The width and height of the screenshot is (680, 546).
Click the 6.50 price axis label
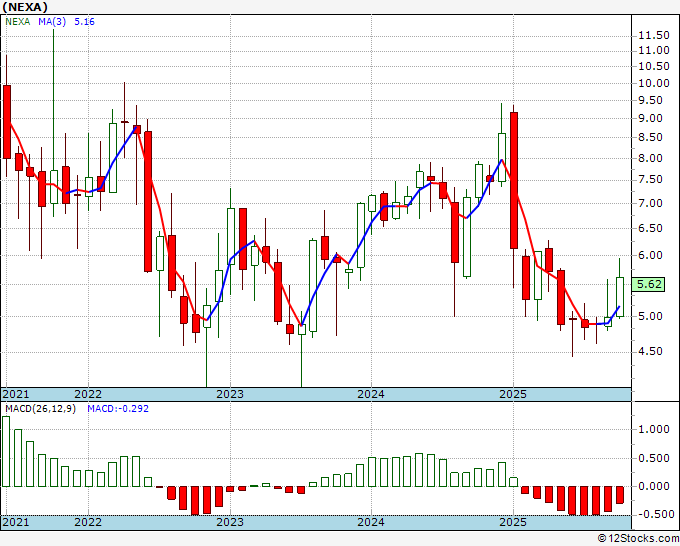tap(651, 228)
